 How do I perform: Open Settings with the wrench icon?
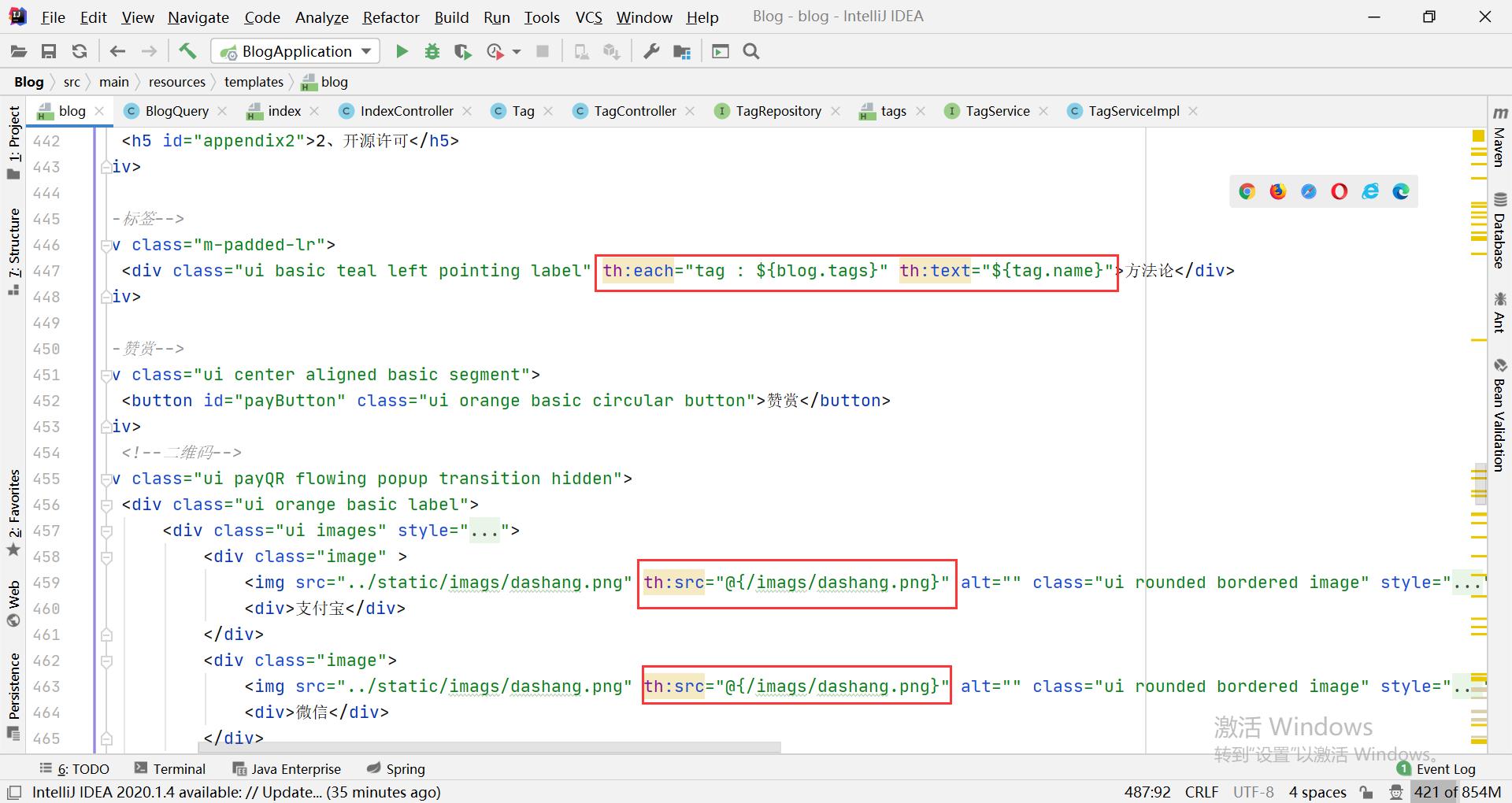[x=651, y=51]
